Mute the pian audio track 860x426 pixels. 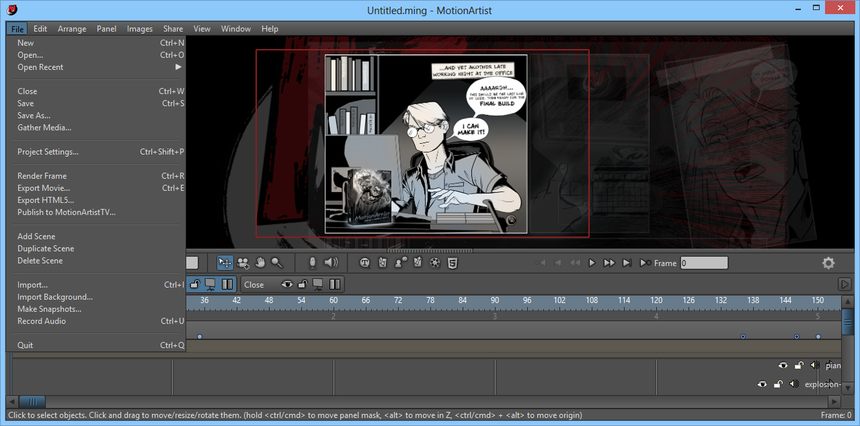coord(814,365)
